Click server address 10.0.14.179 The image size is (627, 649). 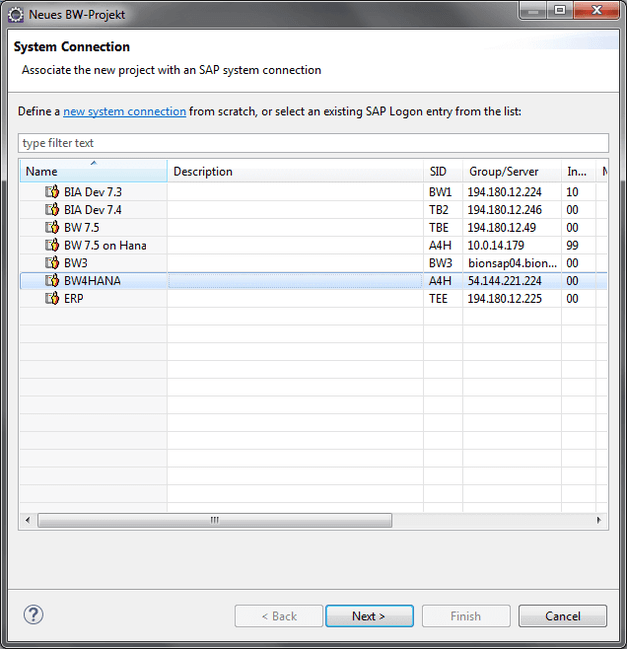pos(496,245)
